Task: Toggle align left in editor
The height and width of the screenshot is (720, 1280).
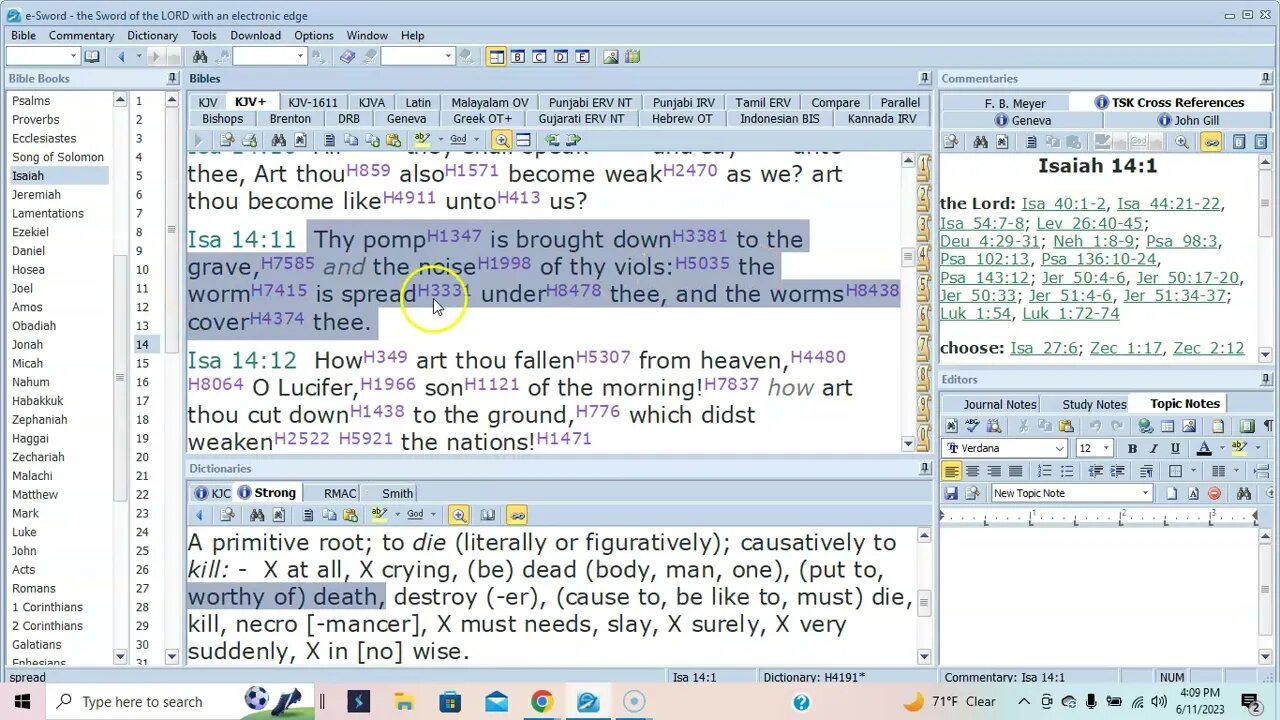Action: click(x=951, y=471)
